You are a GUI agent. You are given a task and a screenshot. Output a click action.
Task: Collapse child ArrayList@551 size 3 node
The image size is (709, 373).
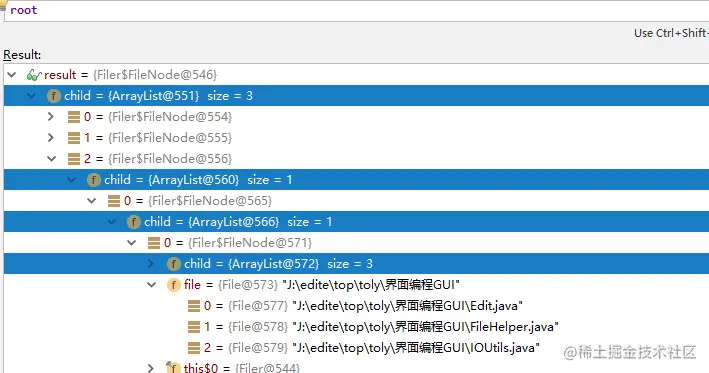32,96
